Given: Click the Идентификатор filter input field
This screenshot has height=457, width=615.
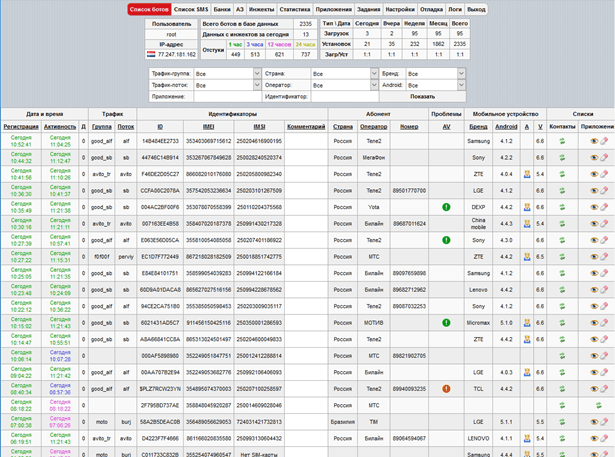Looking at the screenshot, I should 345,96.
